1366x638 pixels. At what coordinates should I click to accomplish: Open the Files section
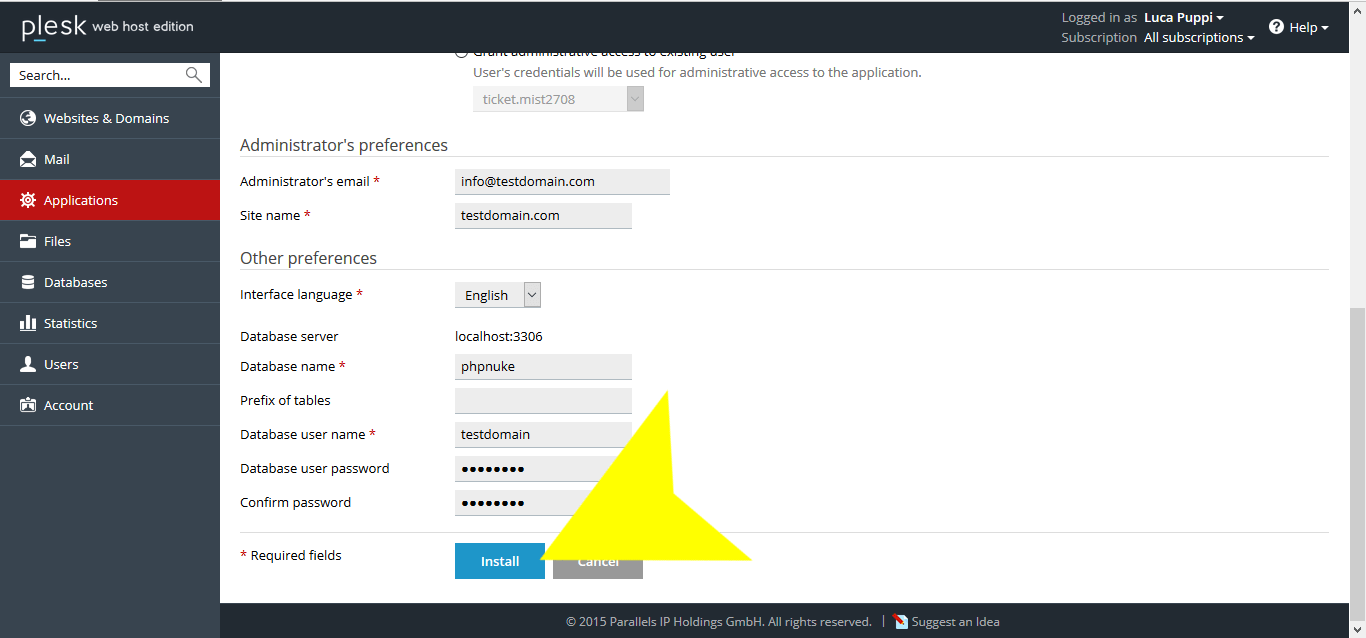(x=110, y=241)
